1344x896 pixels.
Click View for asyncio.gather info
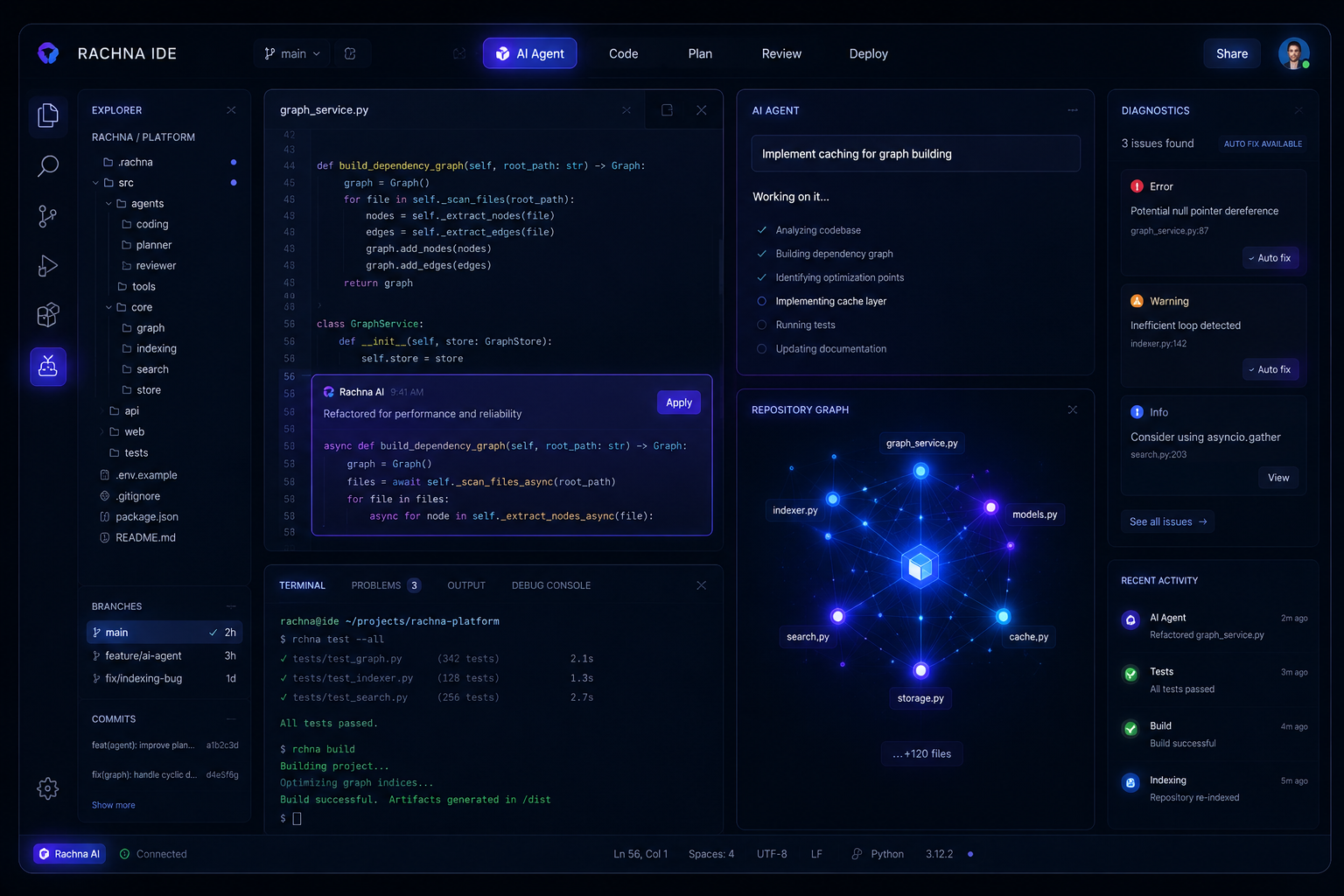1278,478
